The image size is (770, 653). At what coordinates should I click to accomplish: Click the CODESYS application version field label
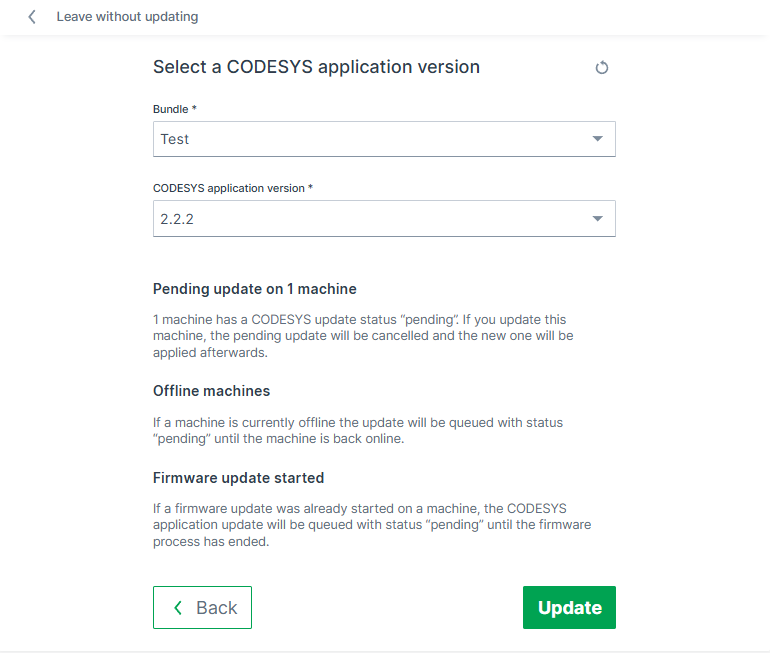tap(229, 188)
